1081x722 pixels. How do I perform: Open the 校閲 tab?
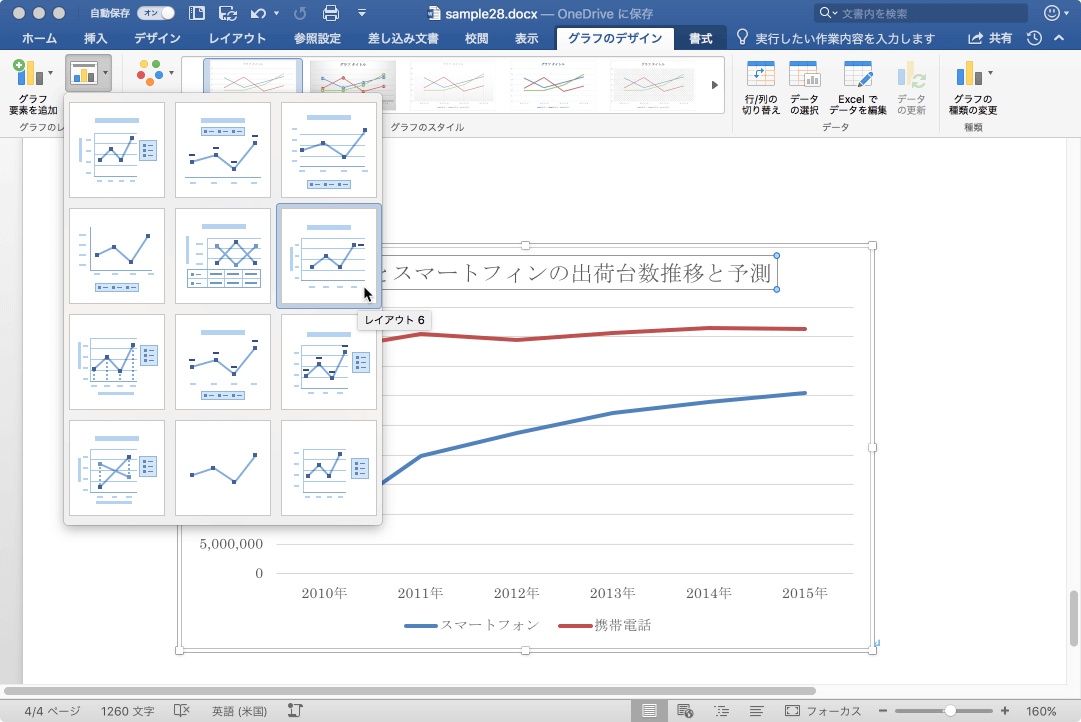476,39
